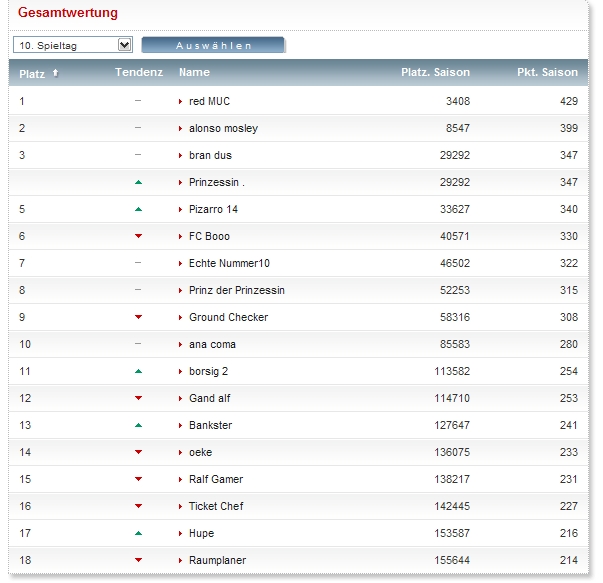Open the Echte Nummer10 link
The width and height of the screenshot is (603, 583).
229,264
